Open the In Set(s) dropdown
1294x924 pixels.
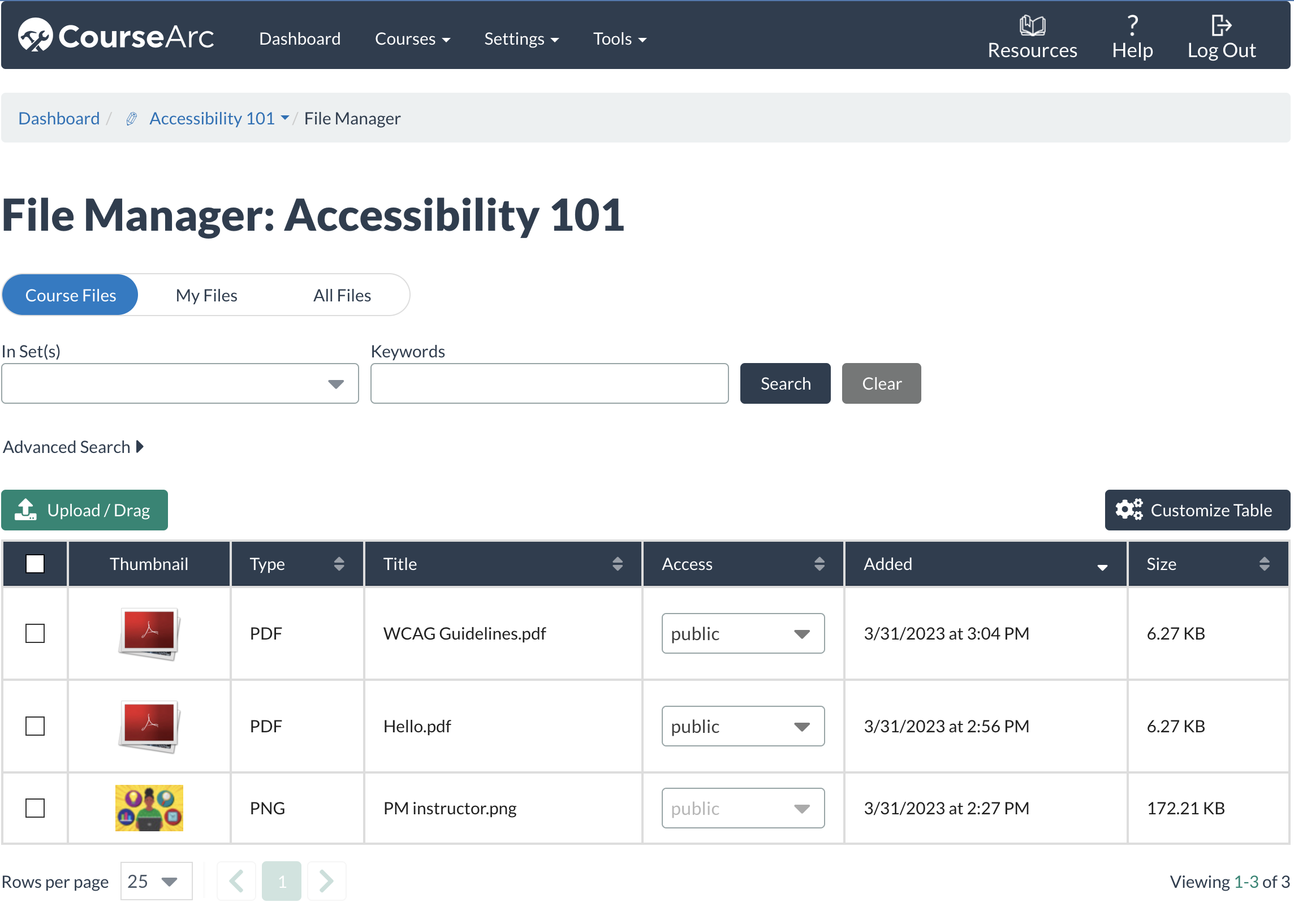(x=180, y=384)
